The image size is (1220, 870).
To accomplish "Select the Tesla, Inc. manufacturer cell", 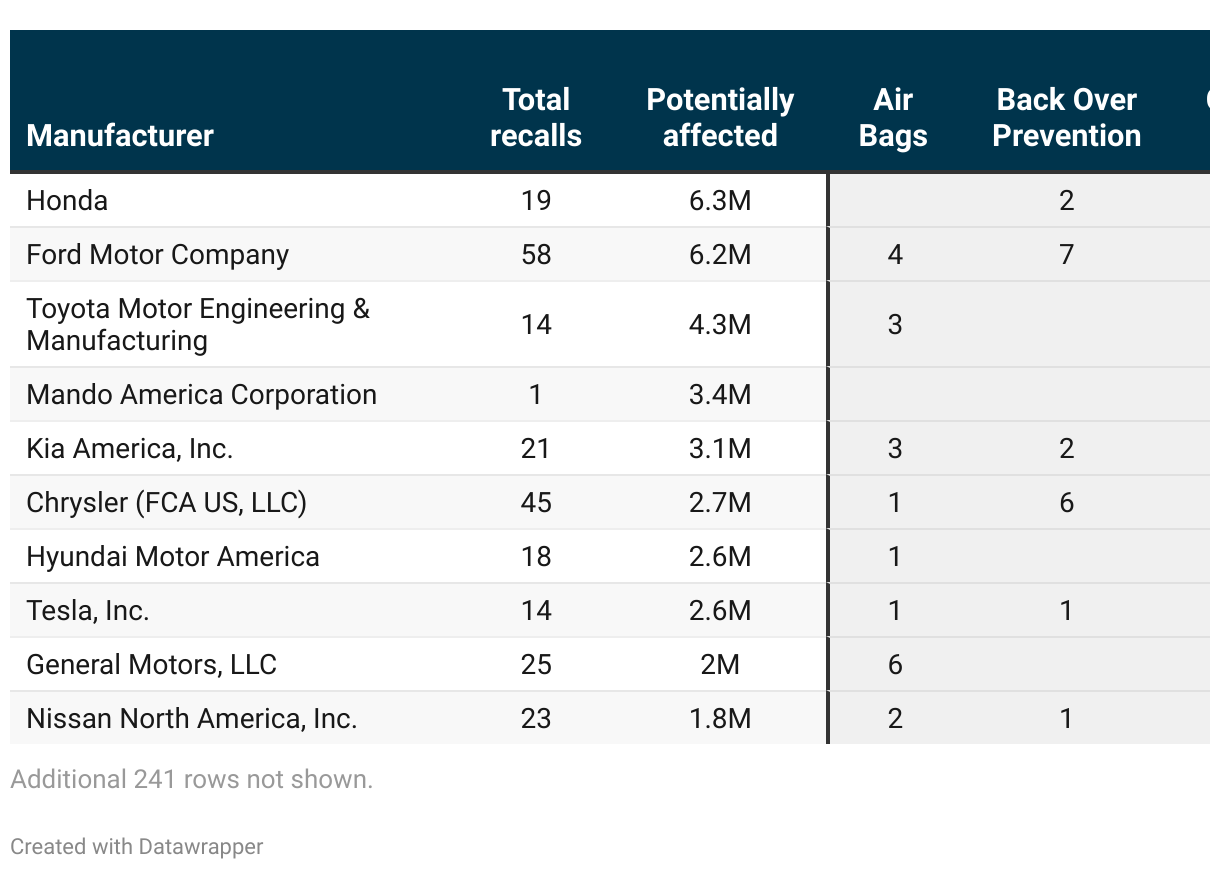I will click(88, 611).
